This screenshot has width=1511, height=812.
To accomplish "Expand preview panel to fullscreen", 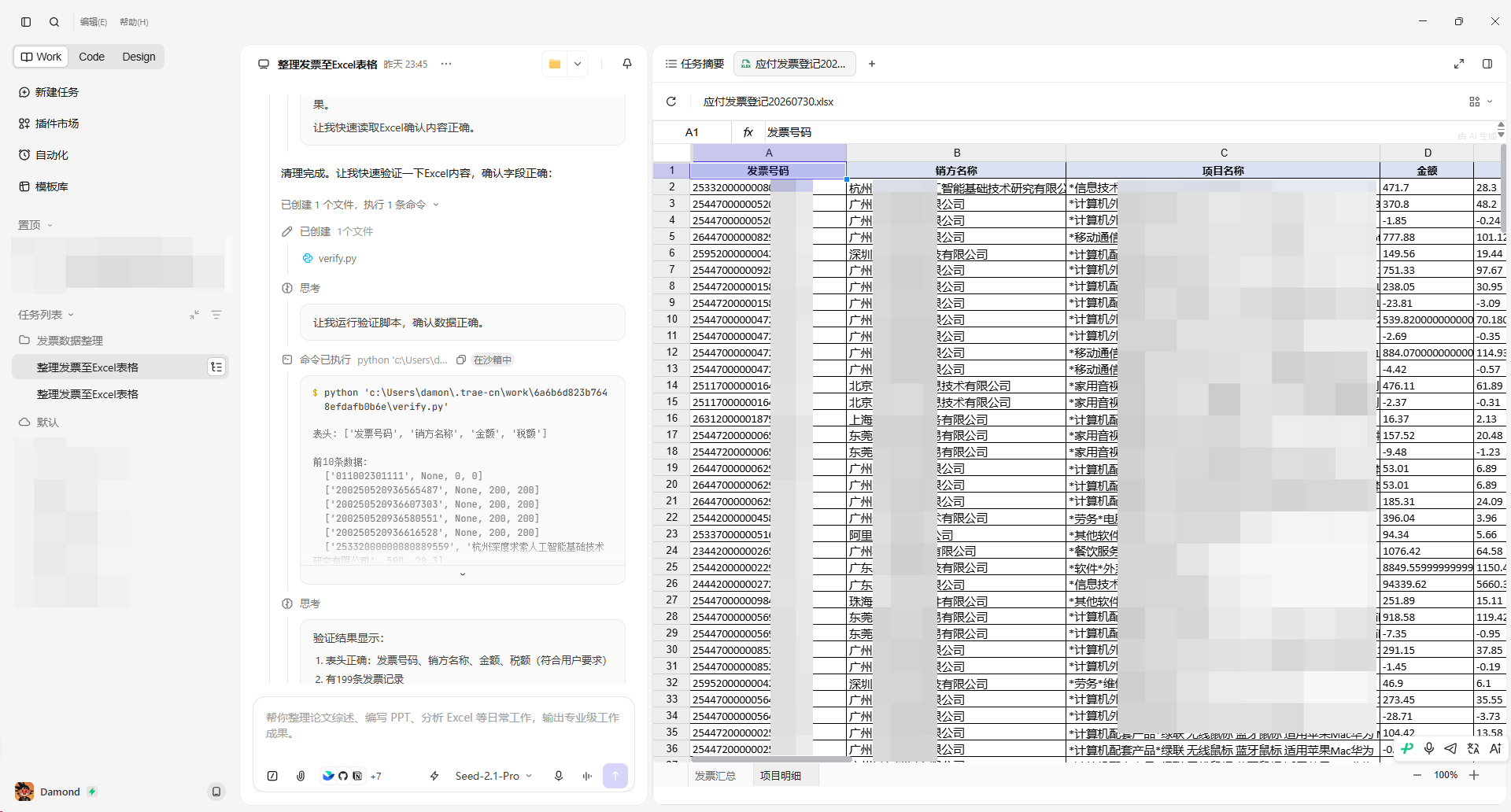I will point(1459,64).
